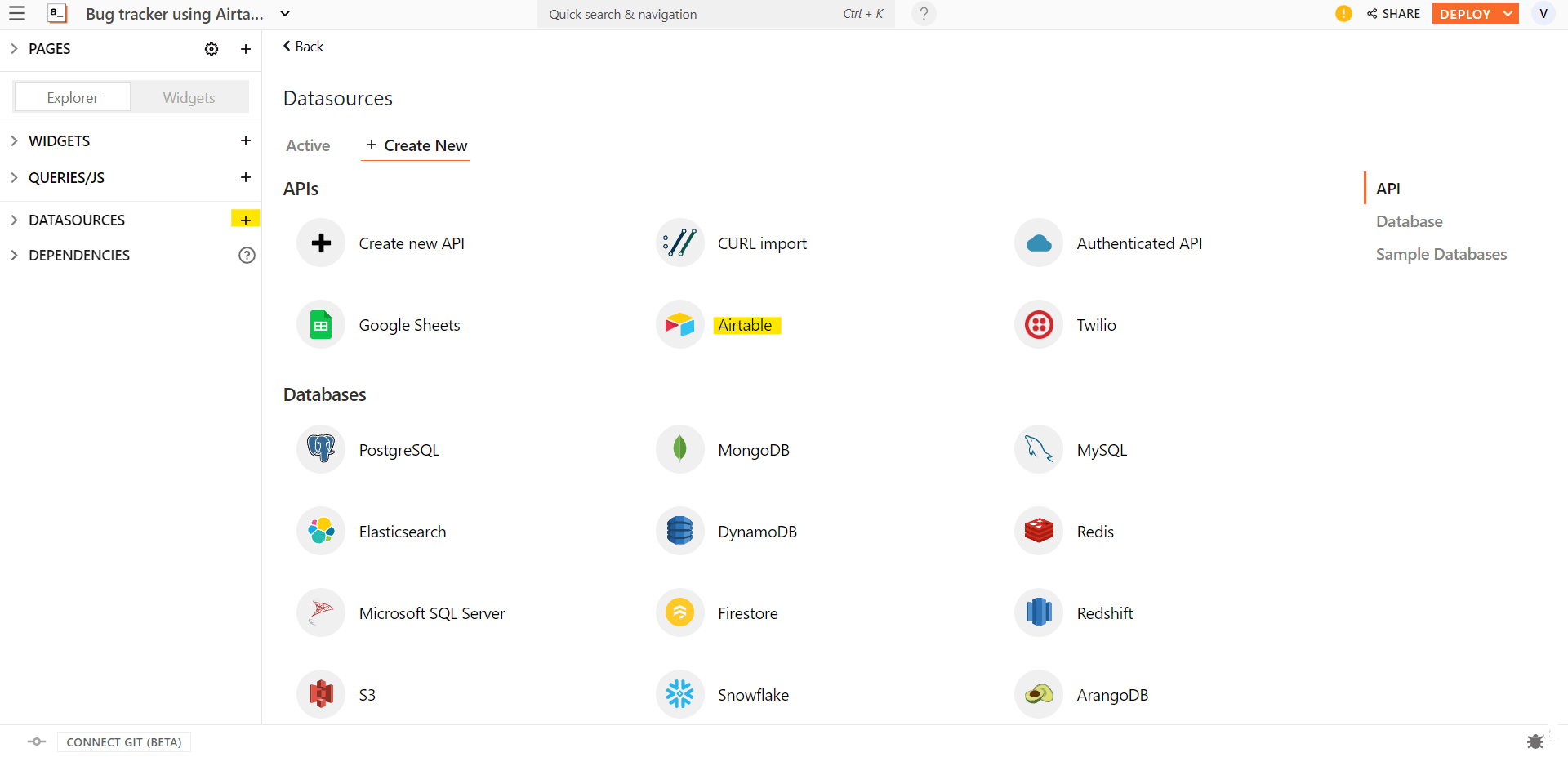The width and height of the screenshot is (1568, 757).
Task: Switch to the Explorer view
Action: coord(73,97)
